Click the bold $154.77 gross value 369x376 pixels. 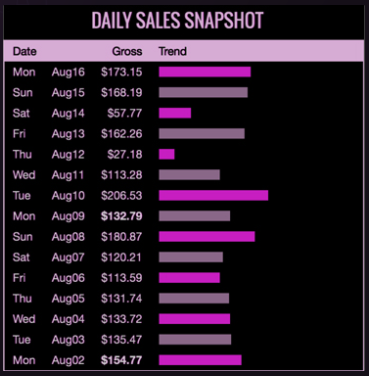click(x=122, y=360)
